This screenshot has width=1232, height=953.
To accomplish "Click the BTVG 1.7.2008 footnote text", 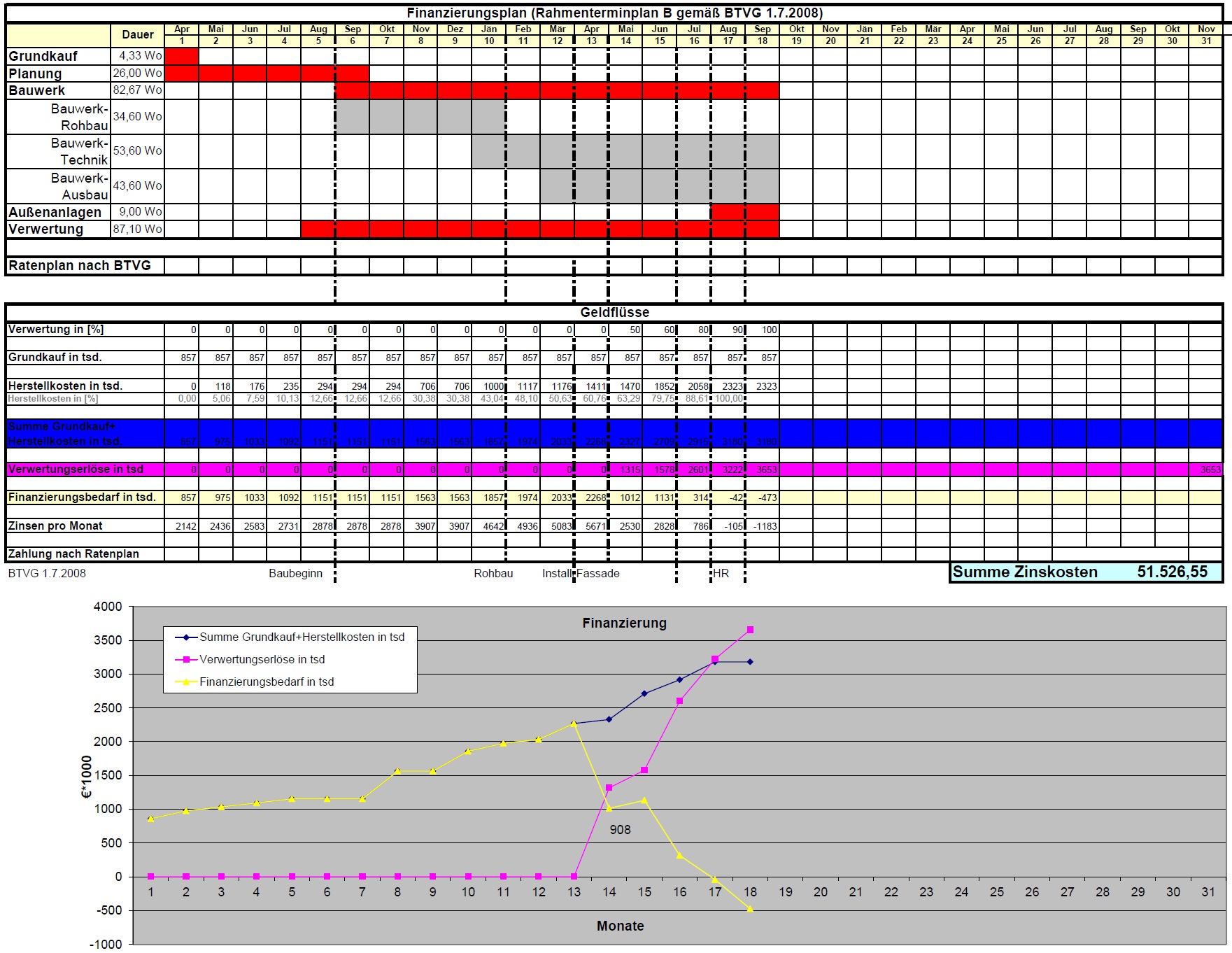I will click(47, 574).
